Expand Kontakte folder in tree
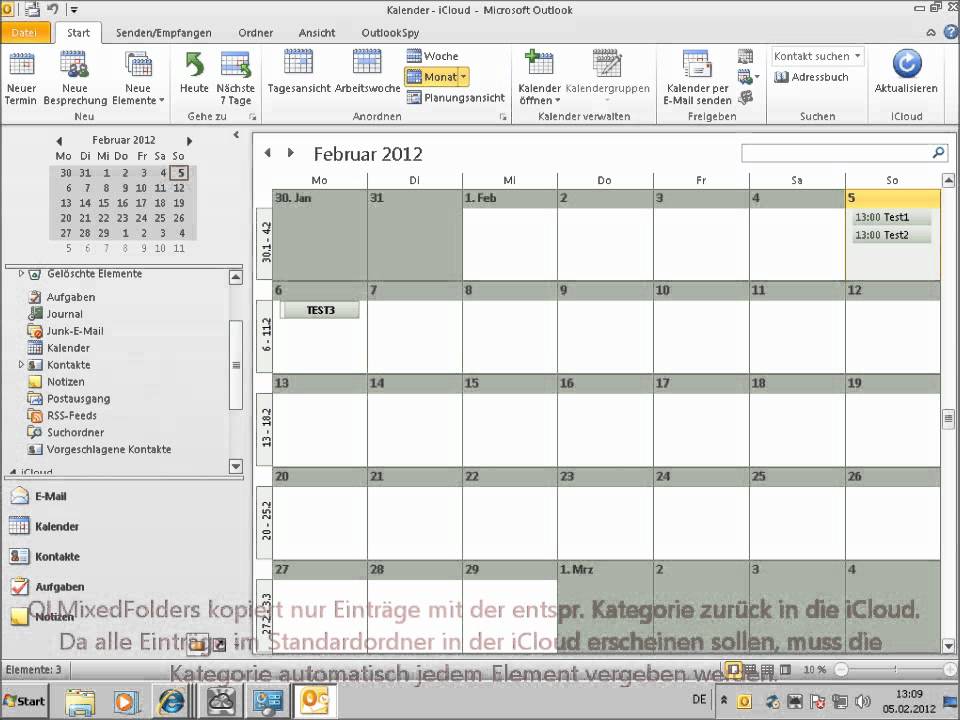 coord(21,364)
